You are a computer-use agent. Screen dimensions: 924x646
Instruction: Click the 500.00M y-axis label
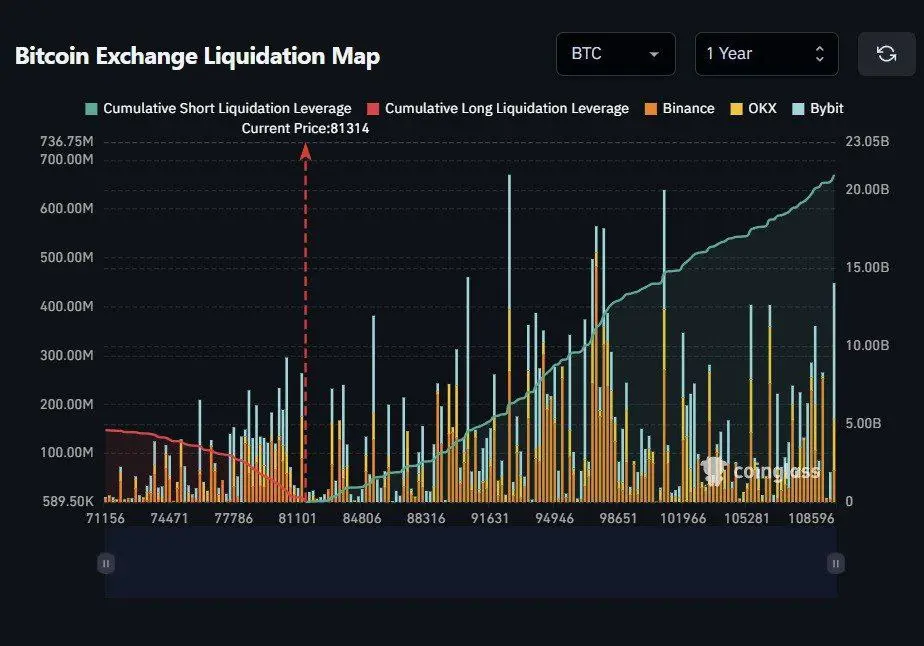pos(67,257)
